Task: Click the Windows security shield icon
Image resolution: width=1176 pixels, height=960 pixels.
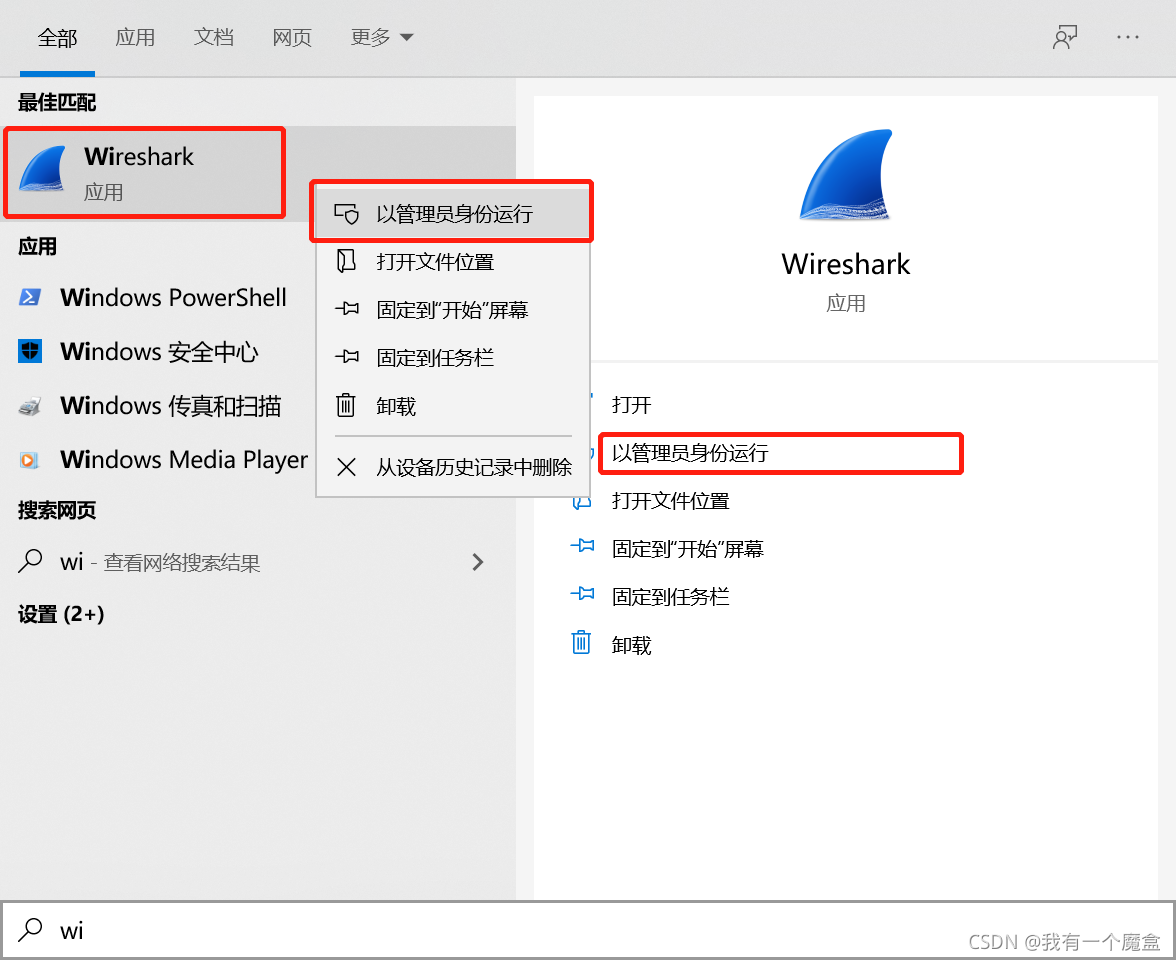Action: [x=30, y=351]
